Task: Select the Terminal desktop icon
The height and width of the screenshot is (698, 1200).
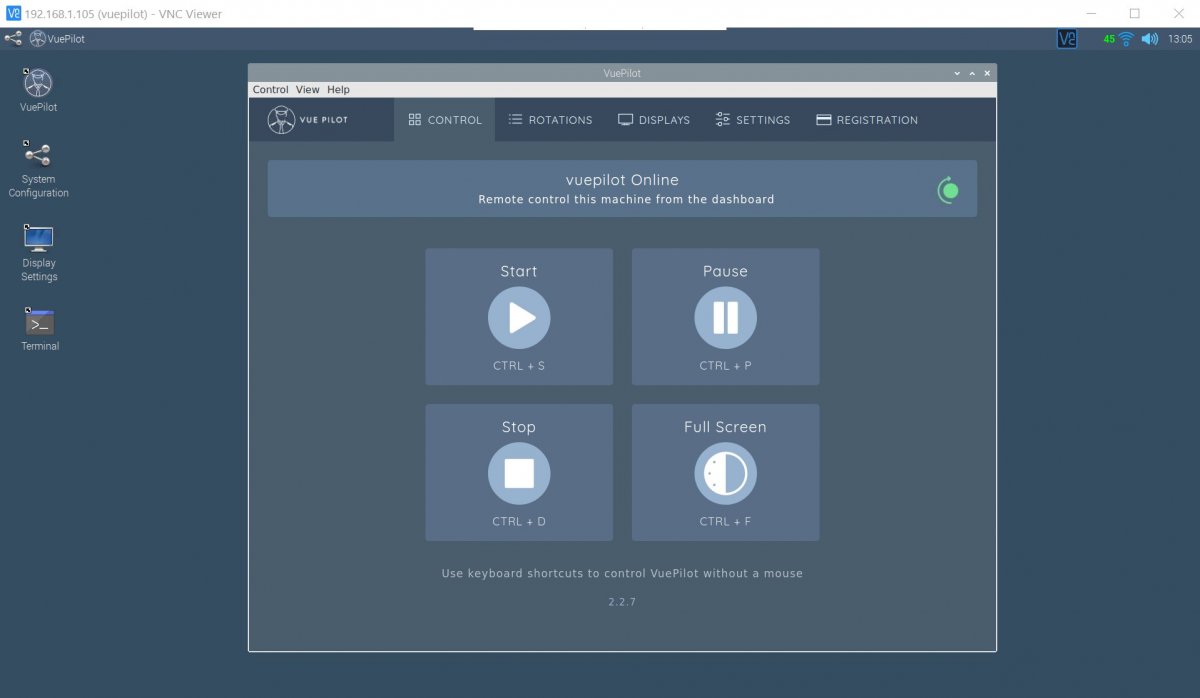Action: click(x=40, y=330)
